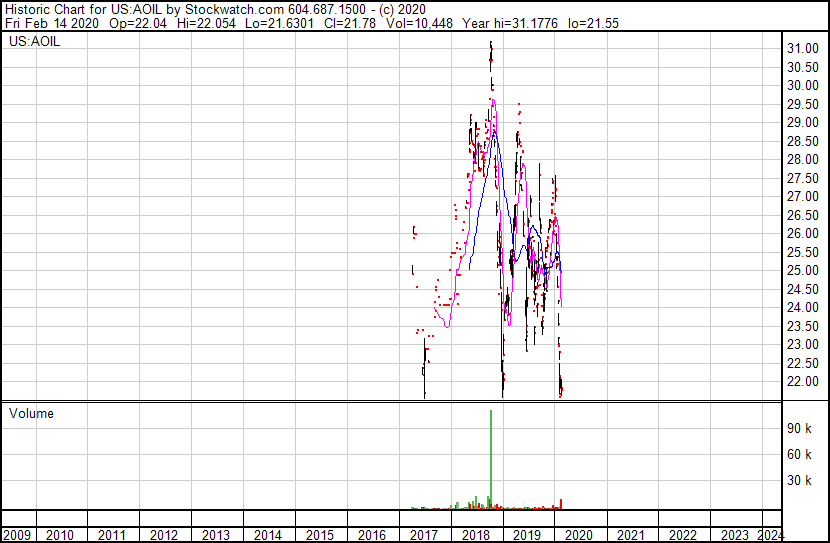This screenshot has height=543, width=830.
Task: Click the 2018 year label on time axis
Action: click(475, 535)
